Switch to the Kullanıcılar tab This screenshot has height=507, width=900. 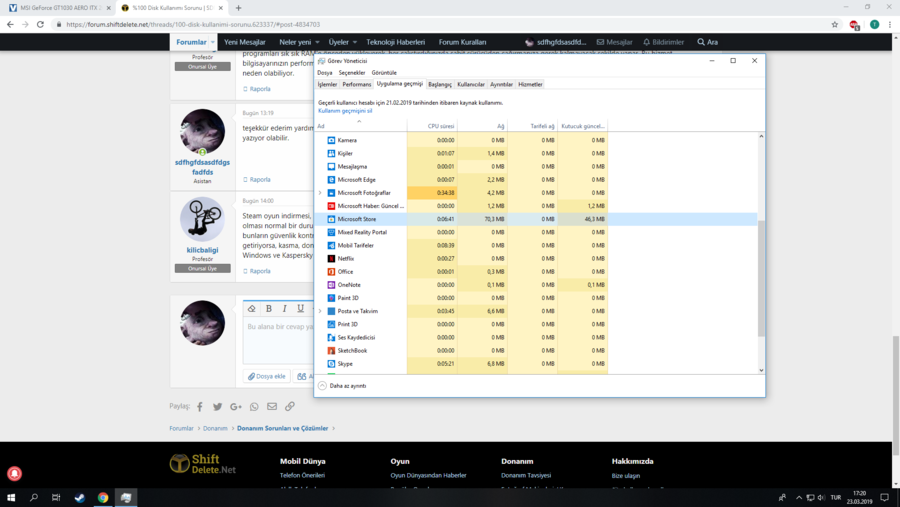click(x=471, y=84)
